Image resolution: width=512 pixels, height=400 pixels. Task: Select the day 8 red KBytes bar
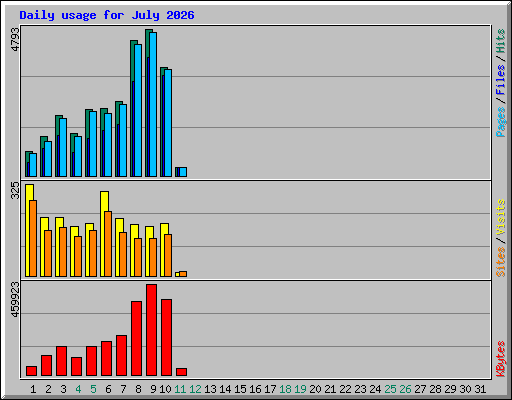point(136,339)
